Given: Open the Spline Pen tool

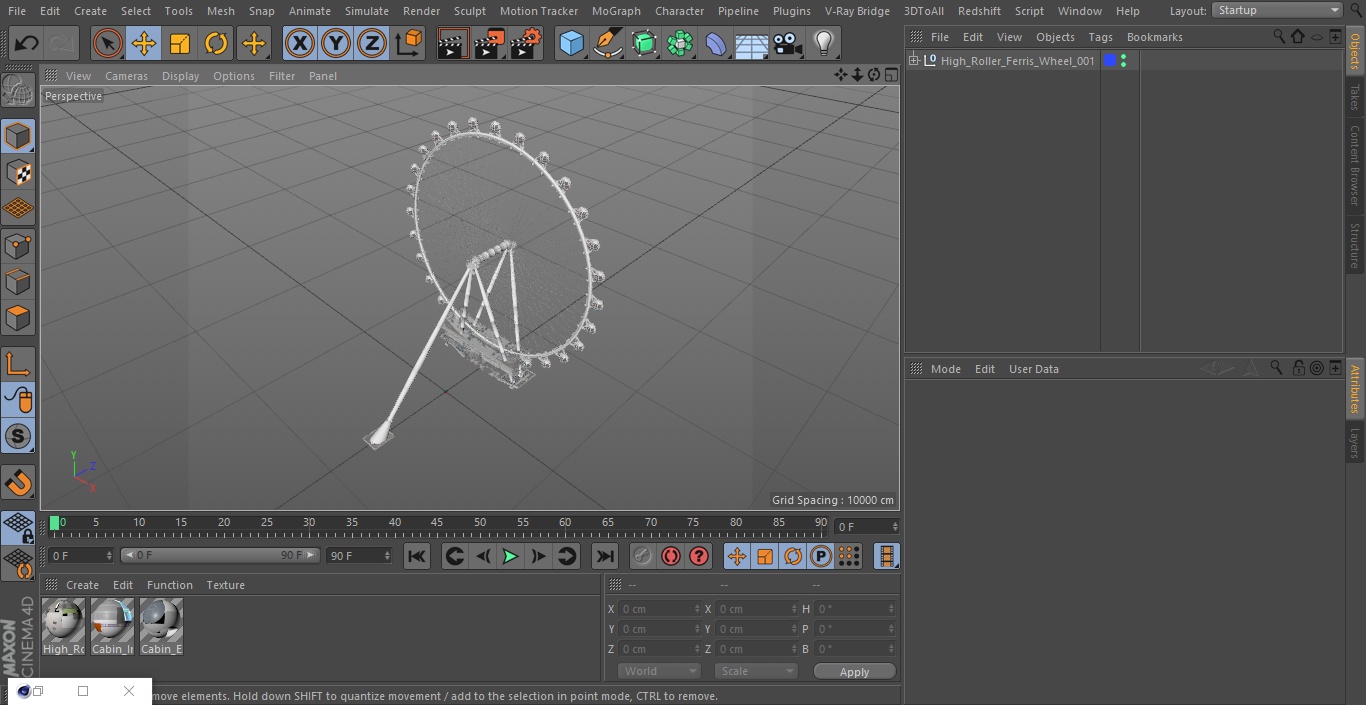Looking at the screenshot, I should (607, 43).
